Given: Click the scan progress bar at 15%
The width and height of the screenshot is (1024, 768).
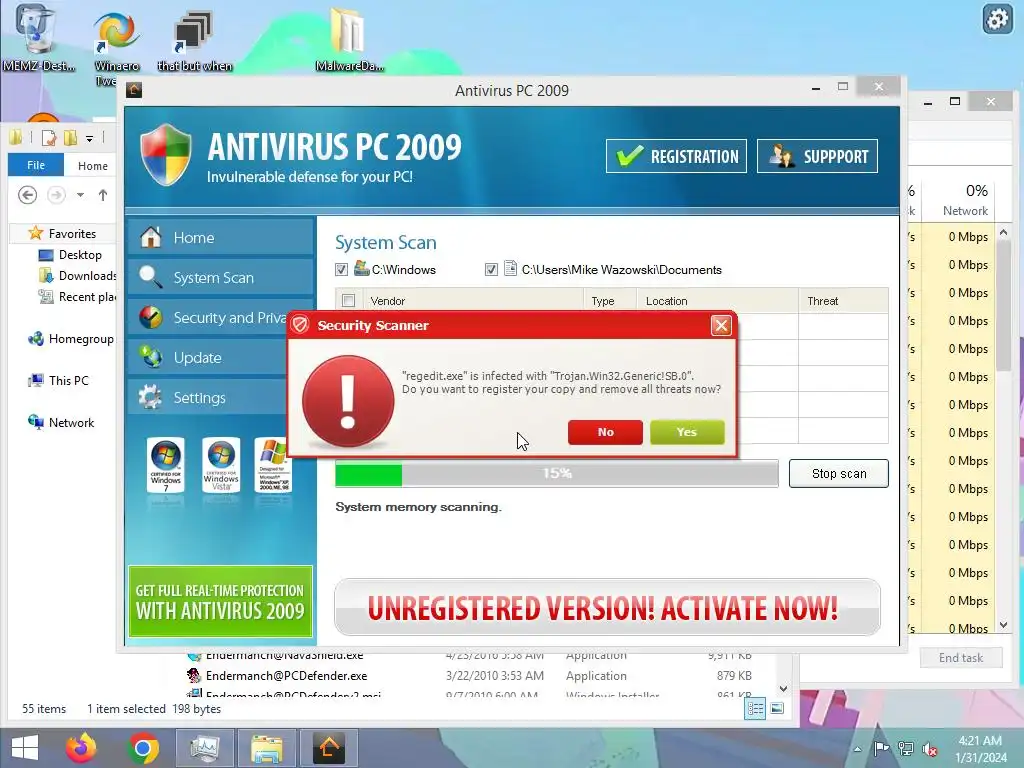Looking at the screenshot, I should click(556, 473).
